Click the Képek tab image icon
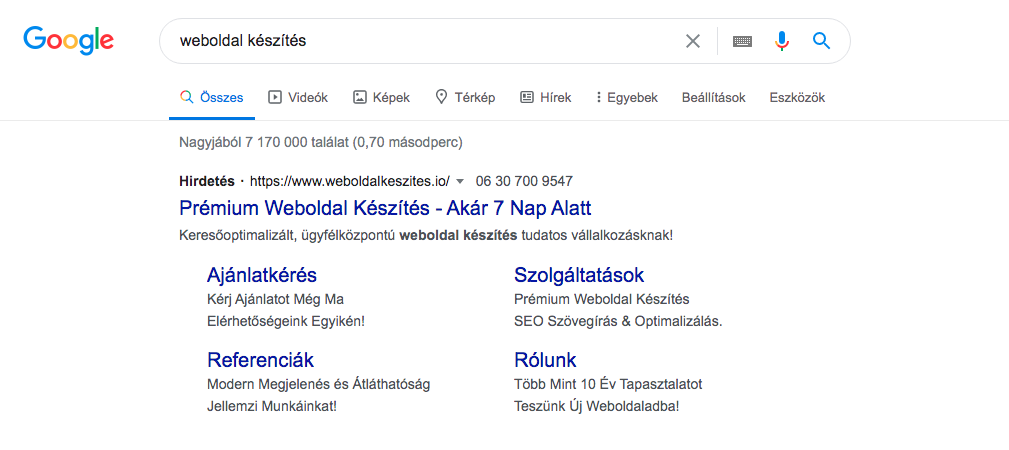Image resolution: width=1009 pixels, height=450 pixels. pyautogui.click(x=360, y=97)
